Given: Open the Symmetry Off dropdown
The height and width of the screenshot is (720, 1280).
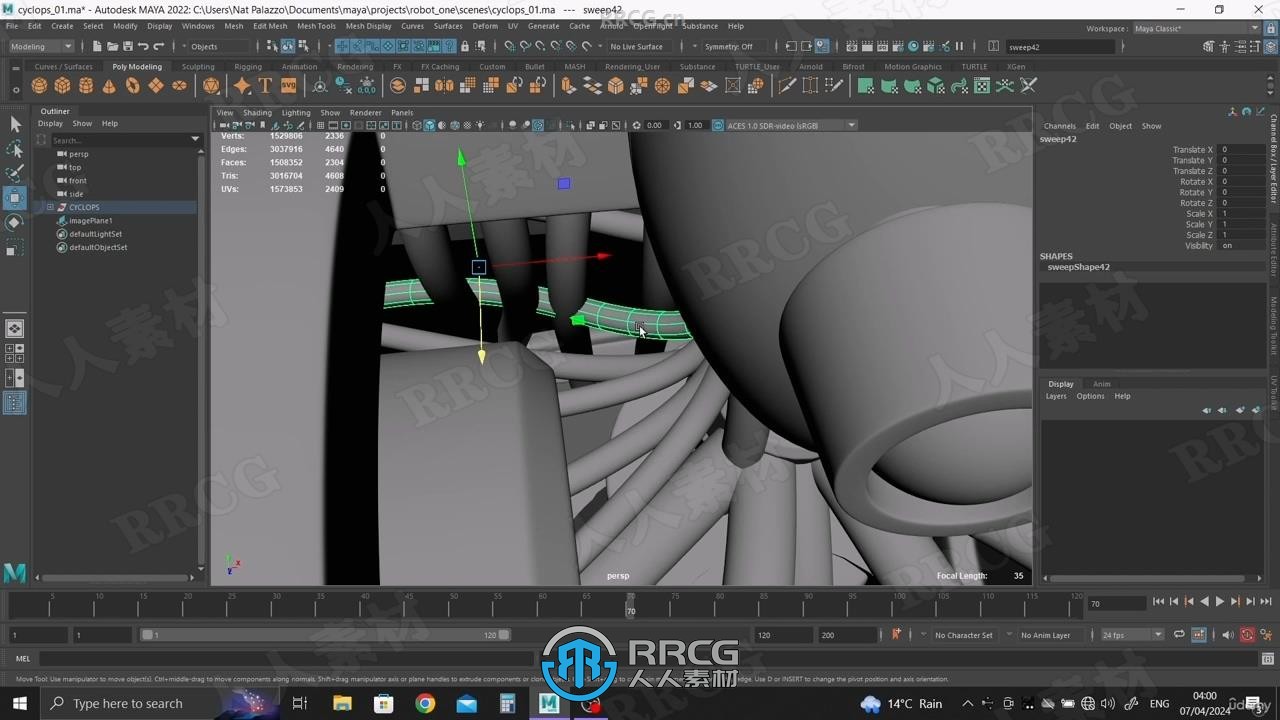Looking at the screenshot, I should click(733, 46).
